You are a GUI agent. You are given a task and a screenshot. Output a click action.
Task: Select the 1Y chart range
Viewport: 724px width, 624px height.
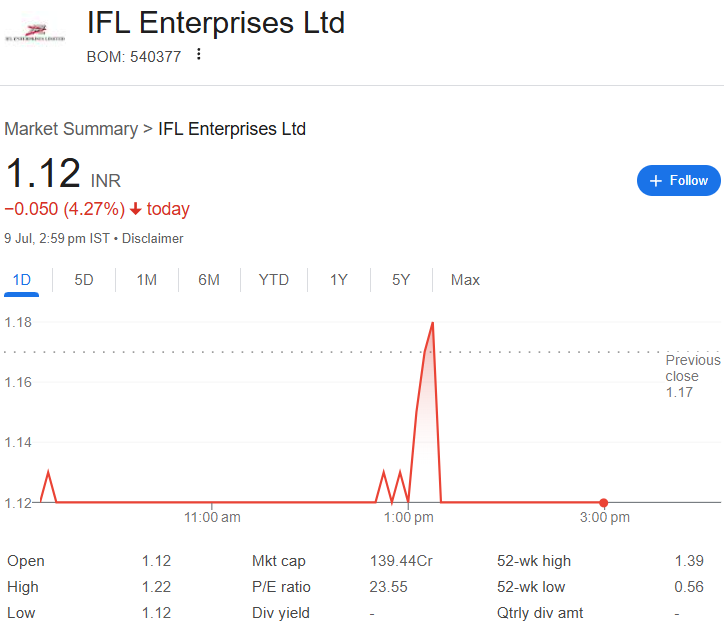(339, 280)
